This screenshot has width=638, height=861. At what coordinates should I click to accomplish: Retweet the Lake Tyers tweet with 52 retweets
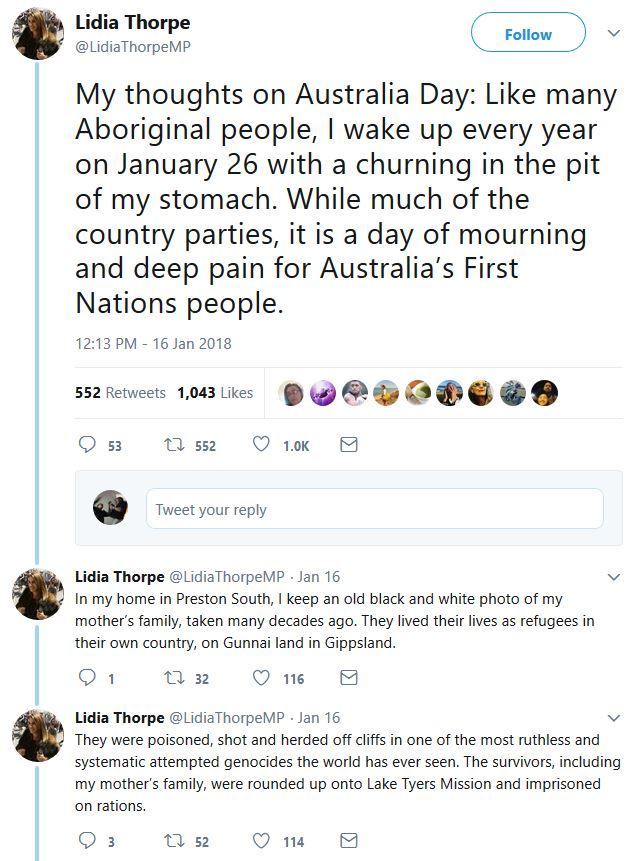click(x=174, y=841)
